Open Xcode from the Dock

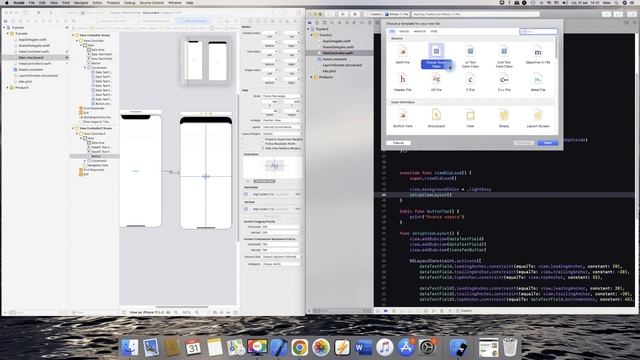coord(279,347)
